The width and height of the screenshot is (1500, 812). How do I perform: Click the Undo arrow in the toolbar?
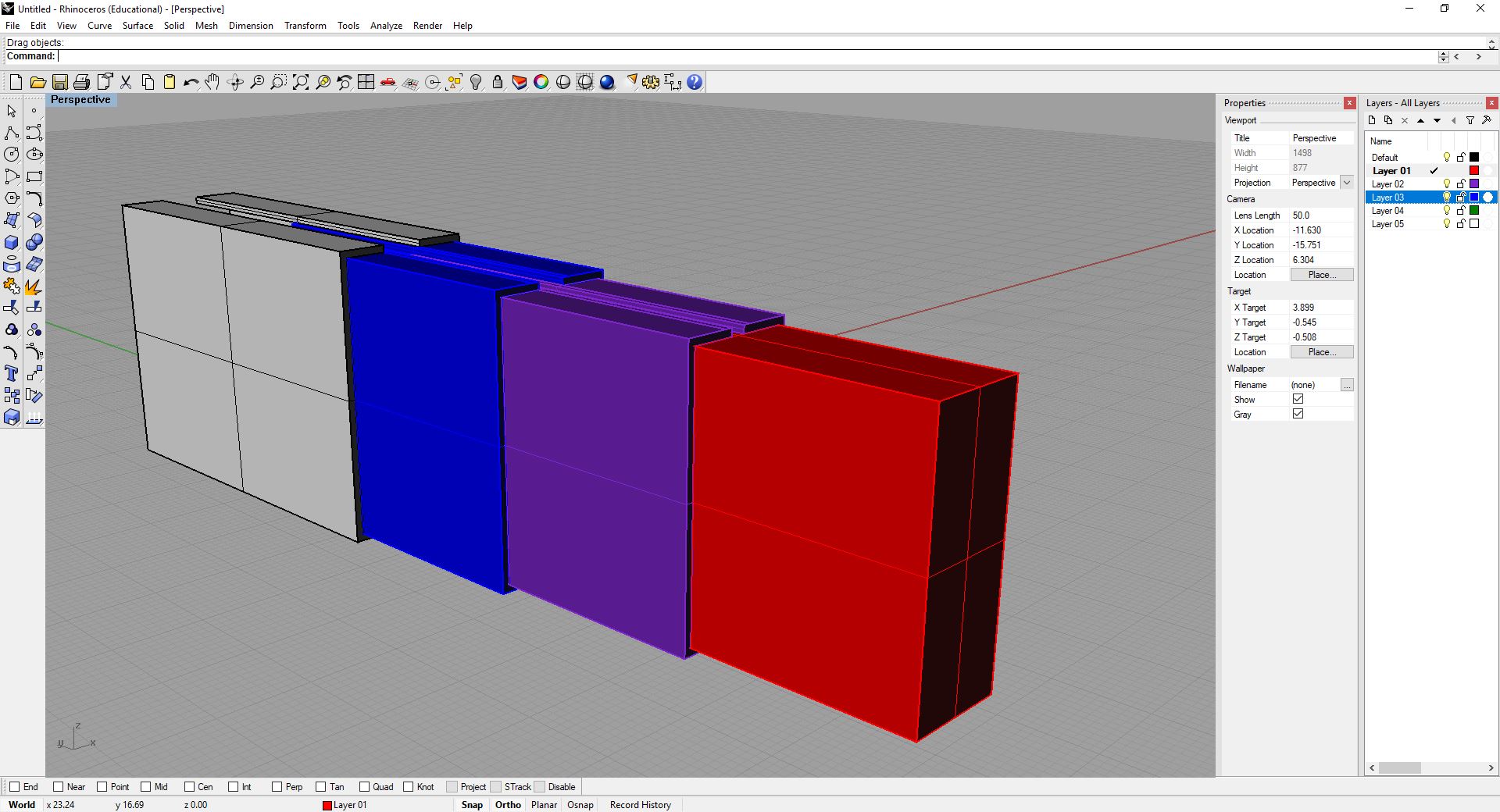tap(191, 82)
